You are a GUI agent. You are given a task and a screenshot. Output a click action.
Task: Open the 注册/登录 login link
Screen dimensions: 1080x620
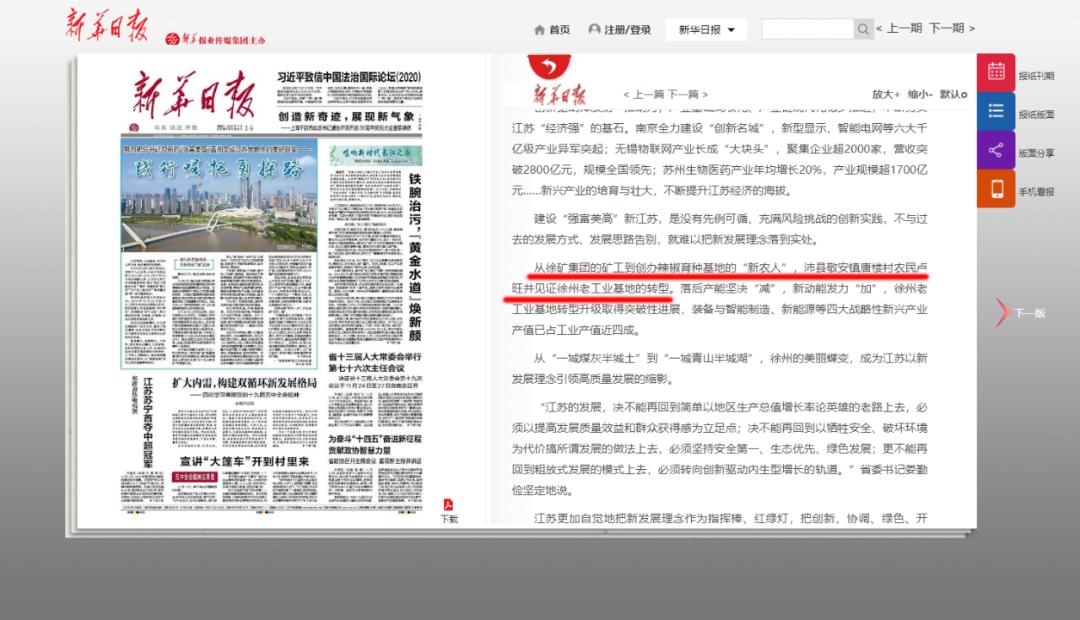627,30
